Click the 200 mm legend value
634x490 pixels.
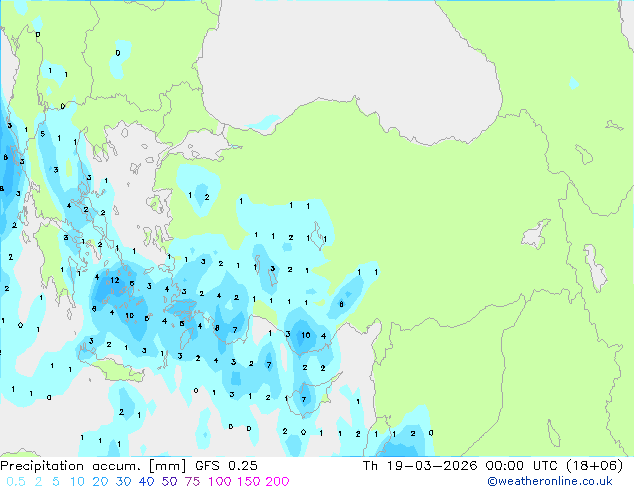click(x=277, y=482)
